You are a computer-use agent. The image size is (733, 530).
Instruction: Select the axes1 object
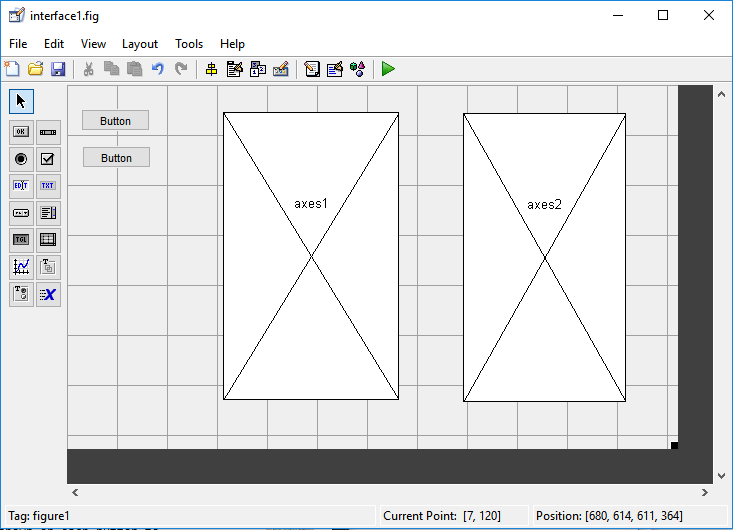(311, 256)
